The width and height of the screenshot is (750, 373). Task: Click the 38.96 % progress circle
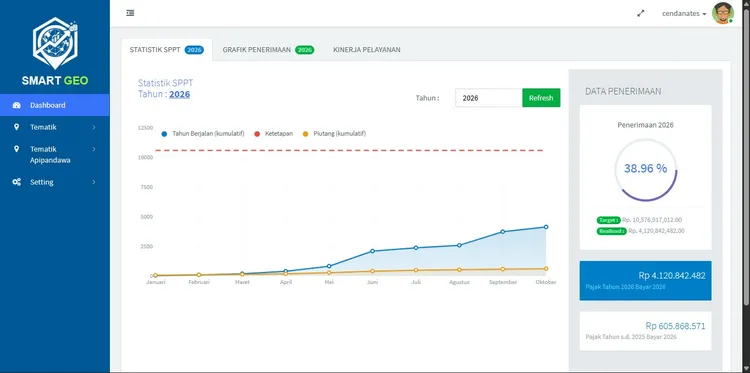tap(645, 169)
